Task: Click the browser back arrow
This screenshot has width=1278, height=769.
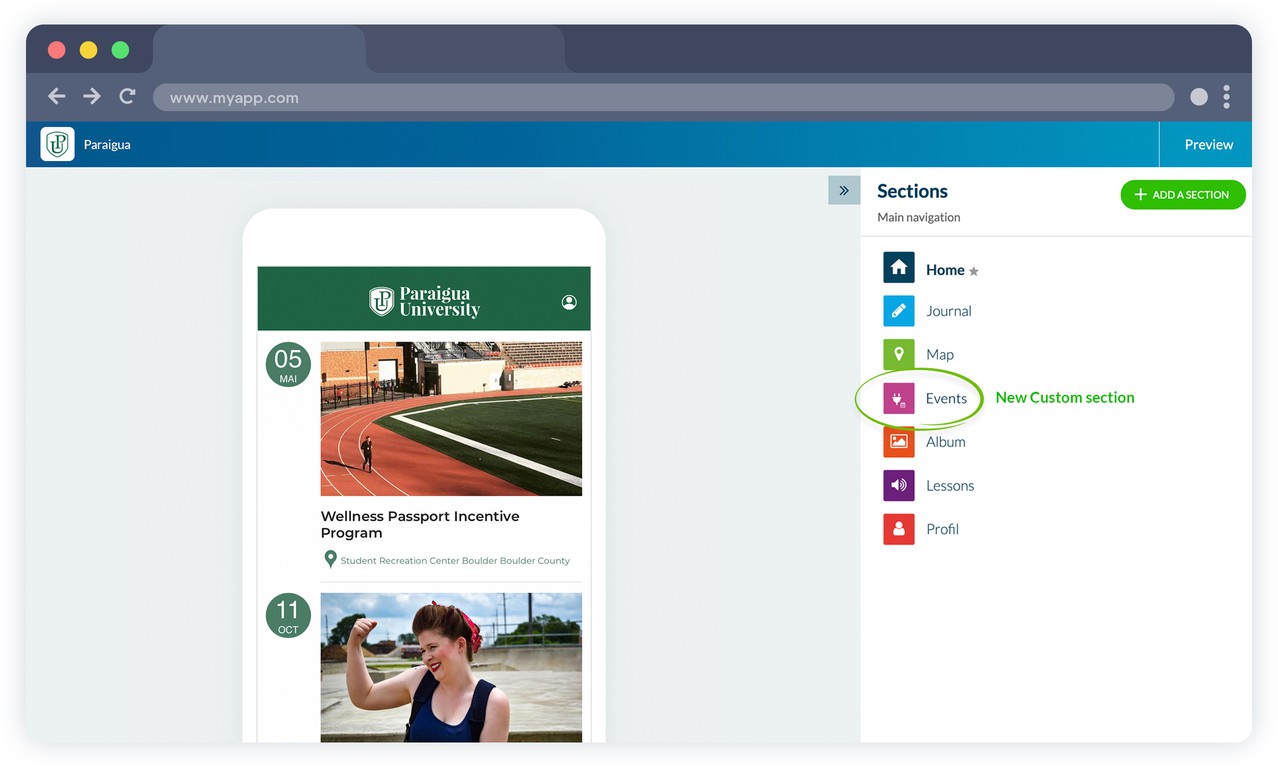Action: [57, 96]
